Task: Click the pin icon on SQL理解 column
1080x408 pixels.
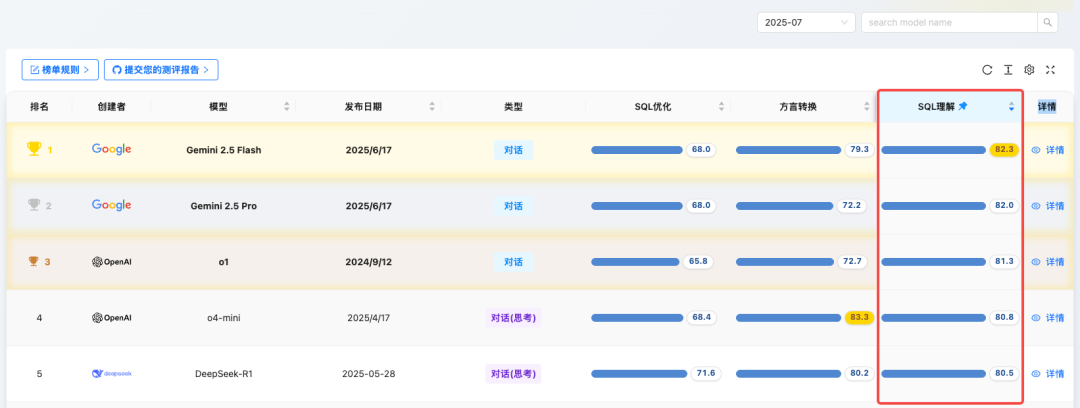Action: tap(962, 106)
